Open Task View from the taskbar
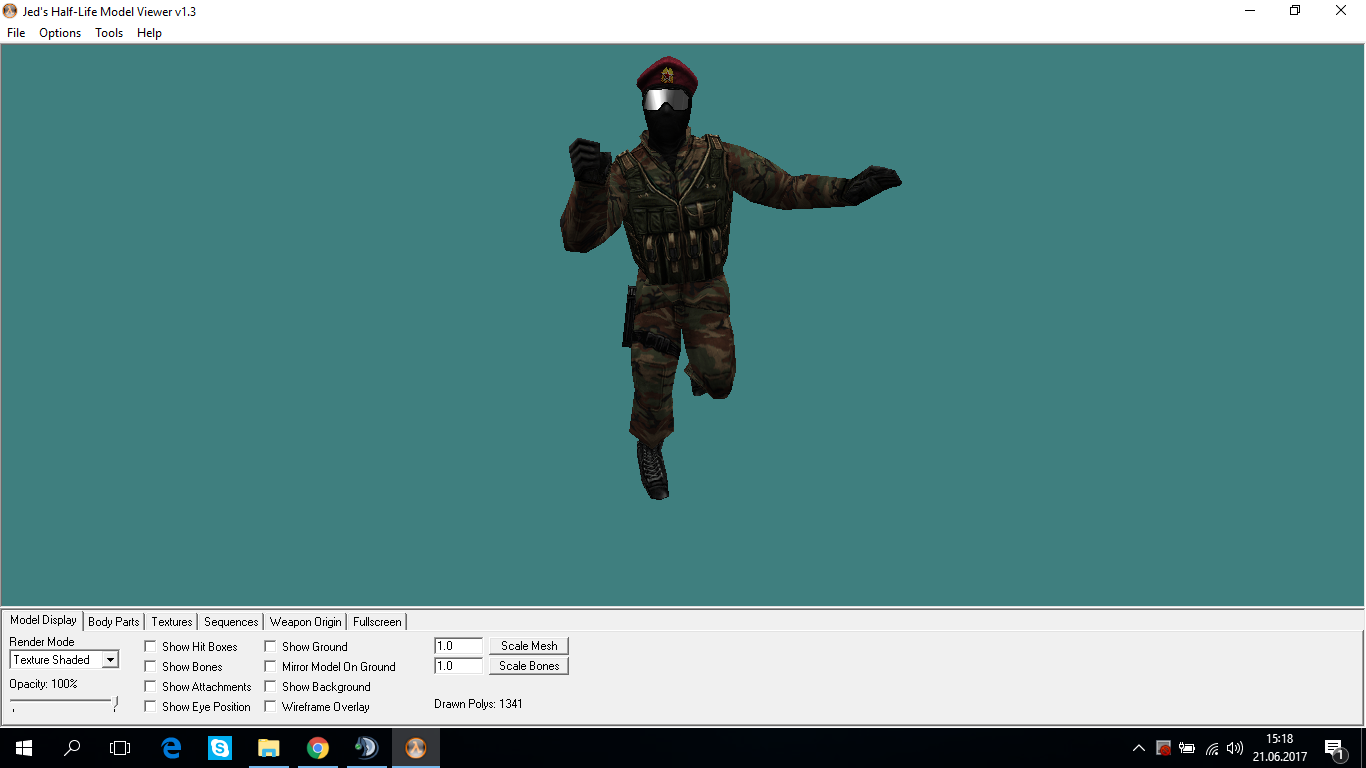Screen dimensions: 1366x768 [120, 748]
